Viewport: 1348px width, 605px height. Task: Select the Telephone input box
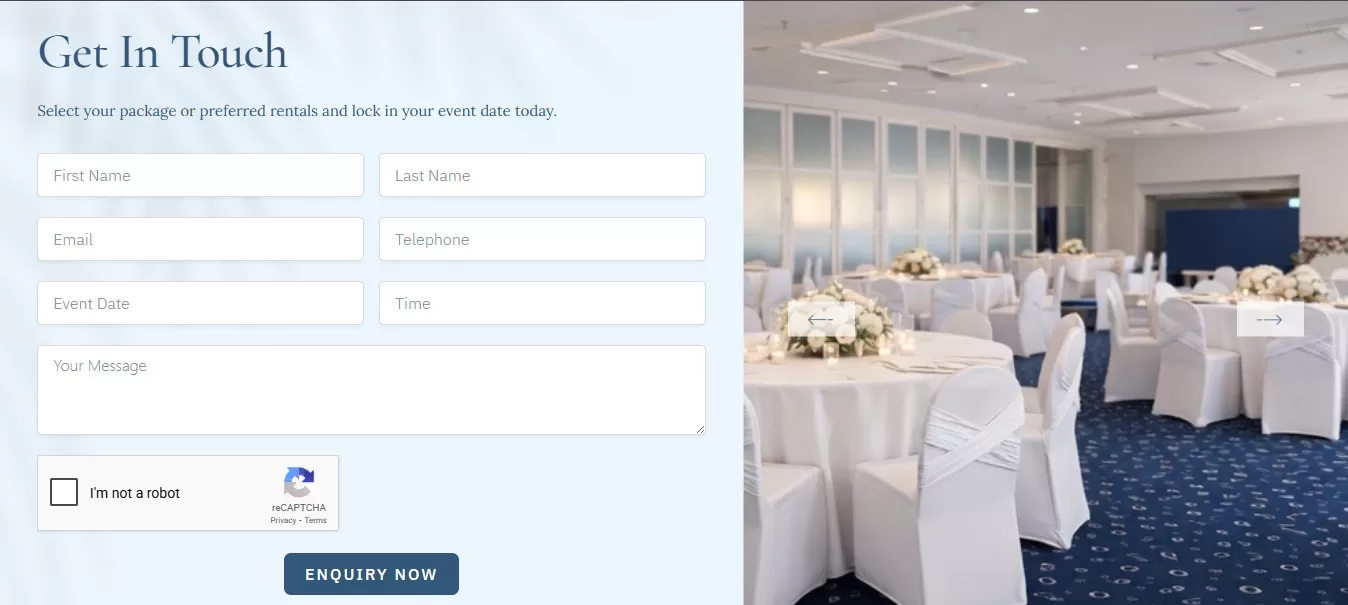pos(542,239)
